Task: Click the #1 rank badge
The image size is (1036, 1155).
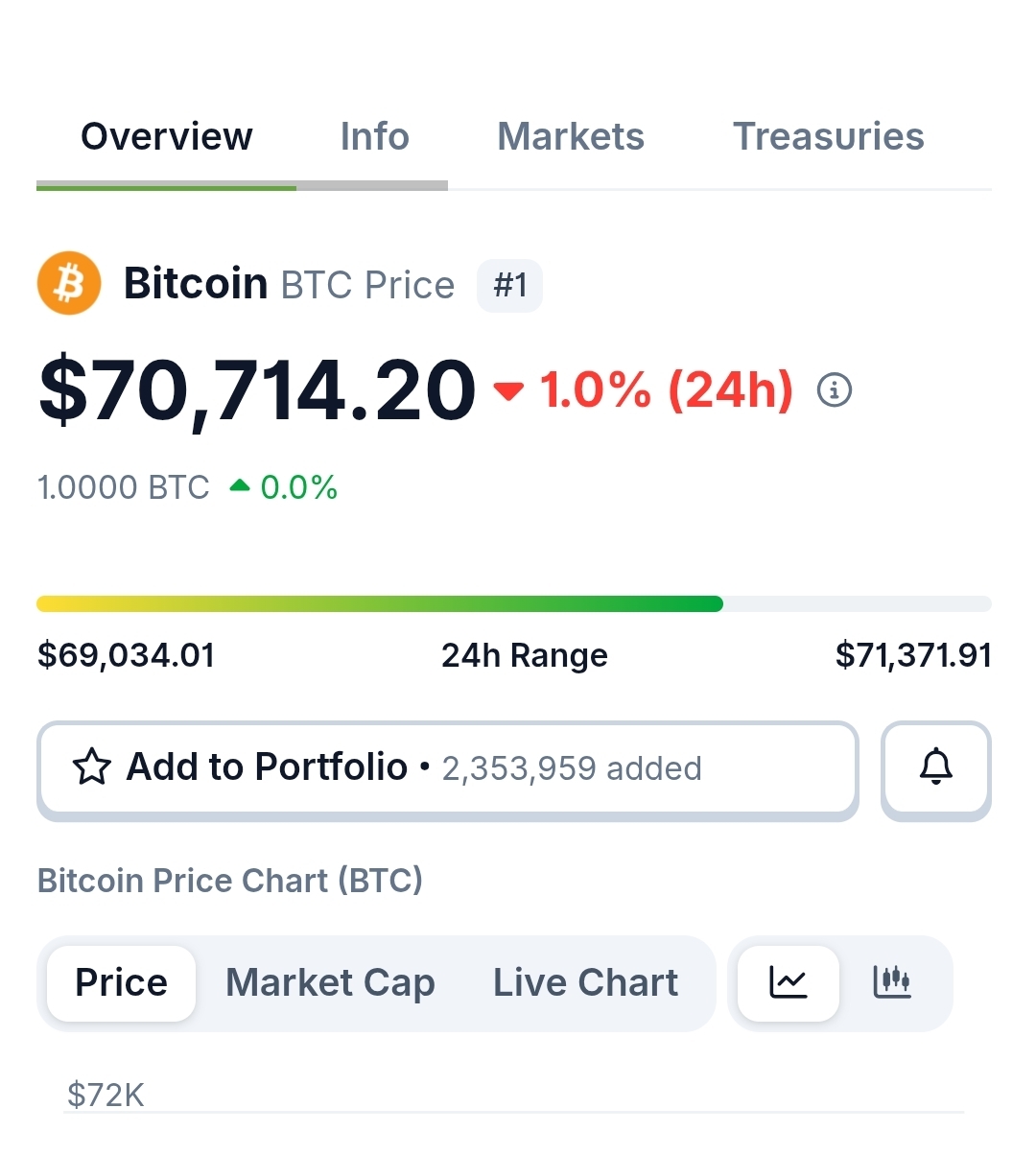Action: (x=509, y=285)
